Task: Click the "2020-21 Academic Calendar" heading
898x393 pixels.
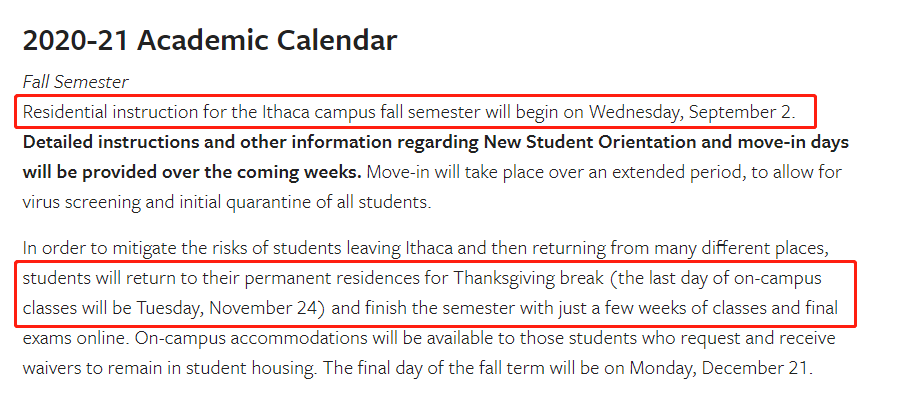Action: click(210, 40)
